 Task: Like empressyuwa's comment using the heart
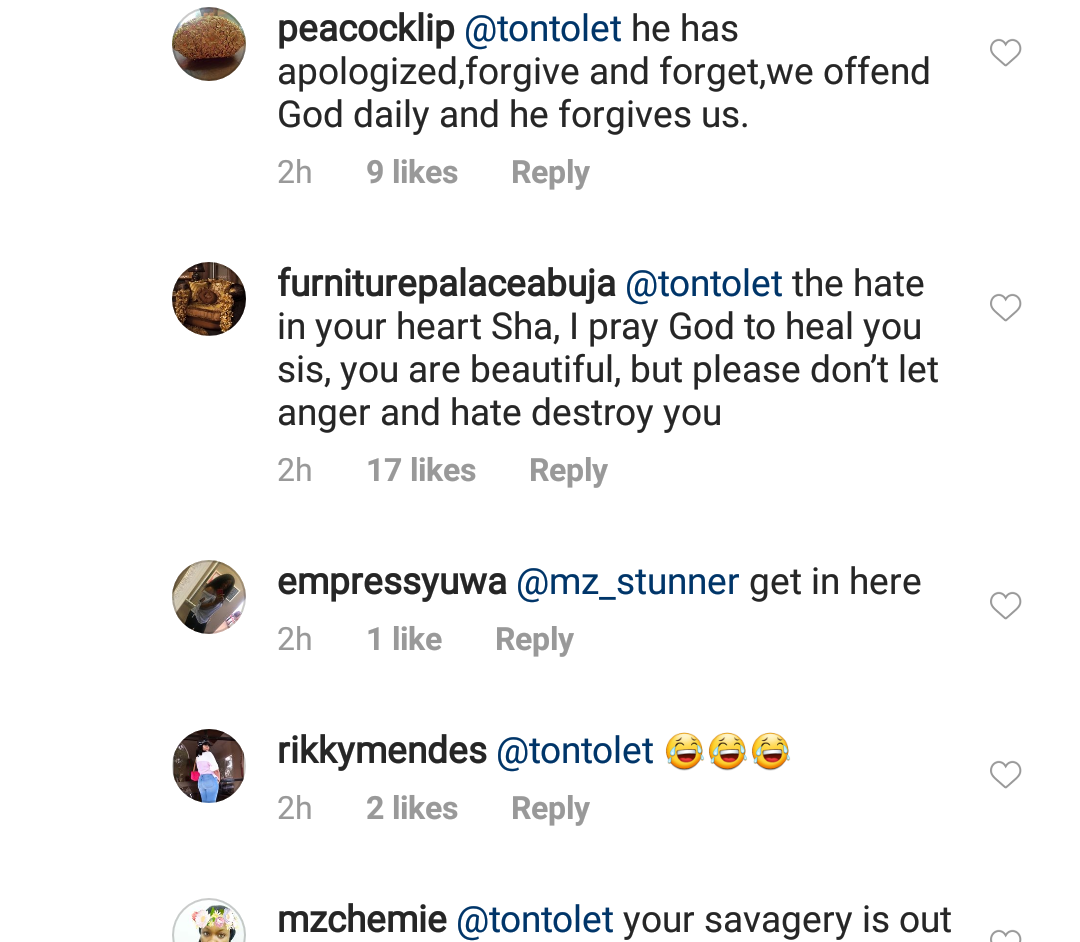point(1005,606)
